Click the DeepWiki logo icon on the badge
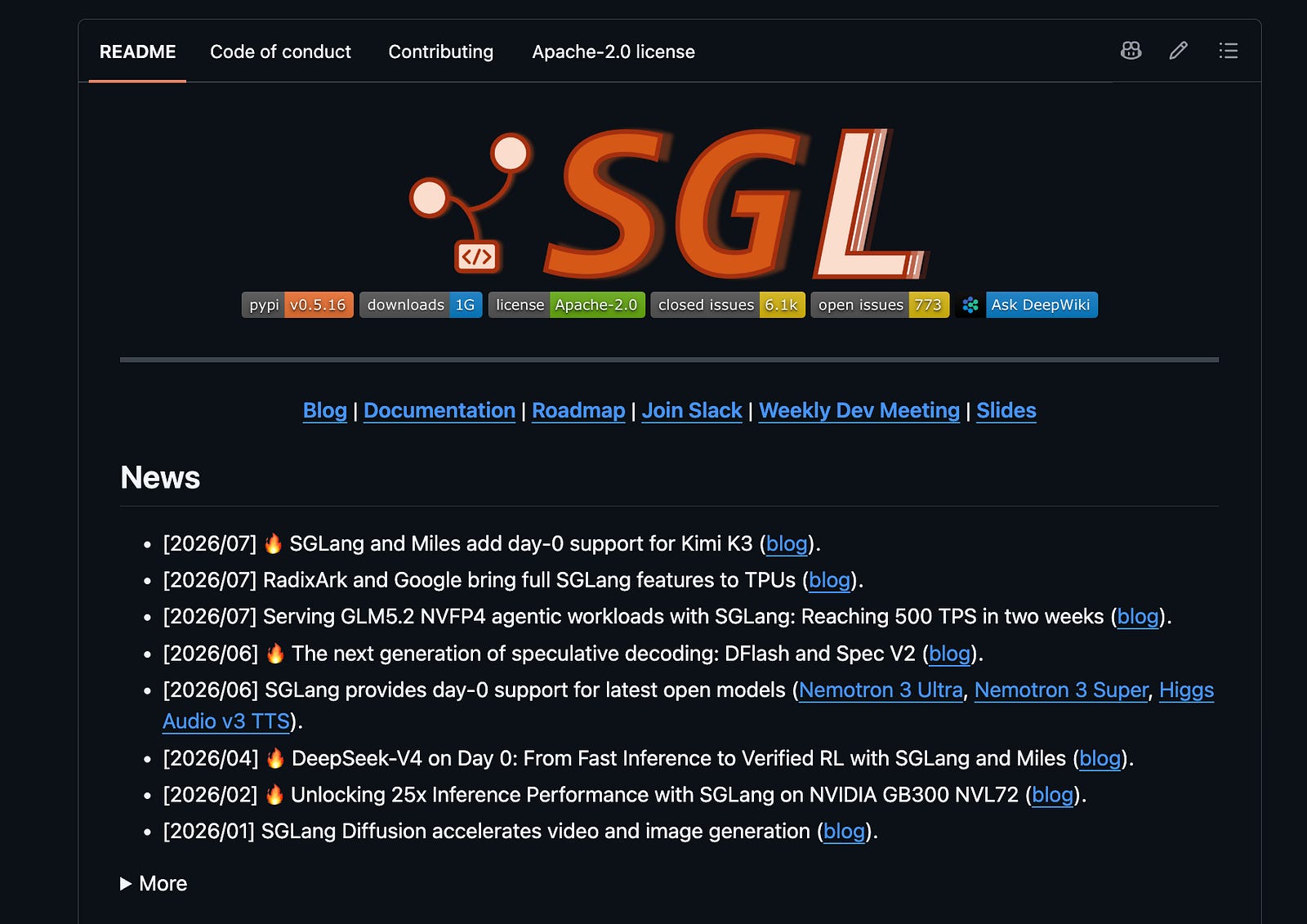 (x=970, y=305)
